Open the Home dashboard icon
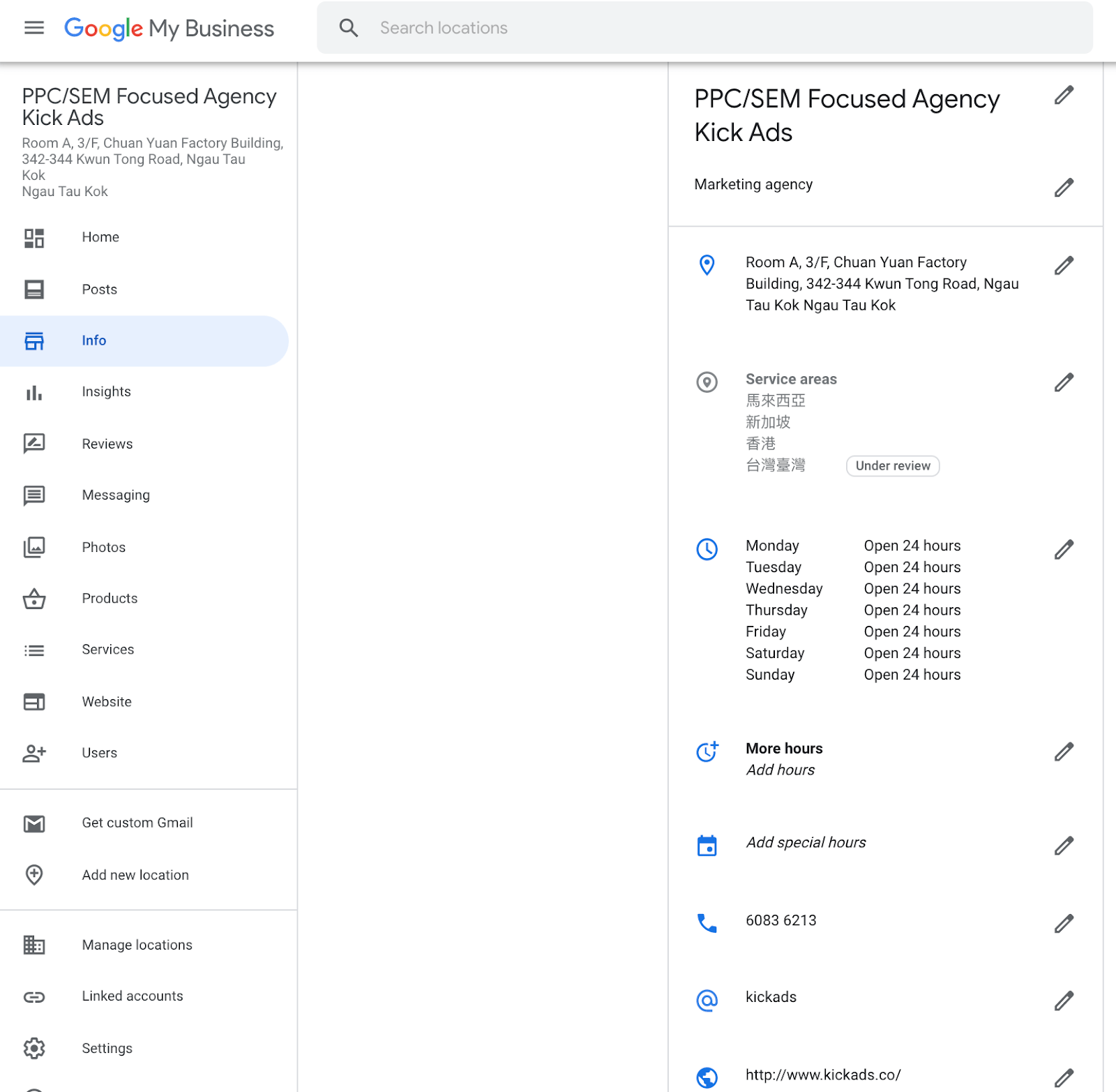This screenshot has height=1092, width=1116. coord(34,238)
